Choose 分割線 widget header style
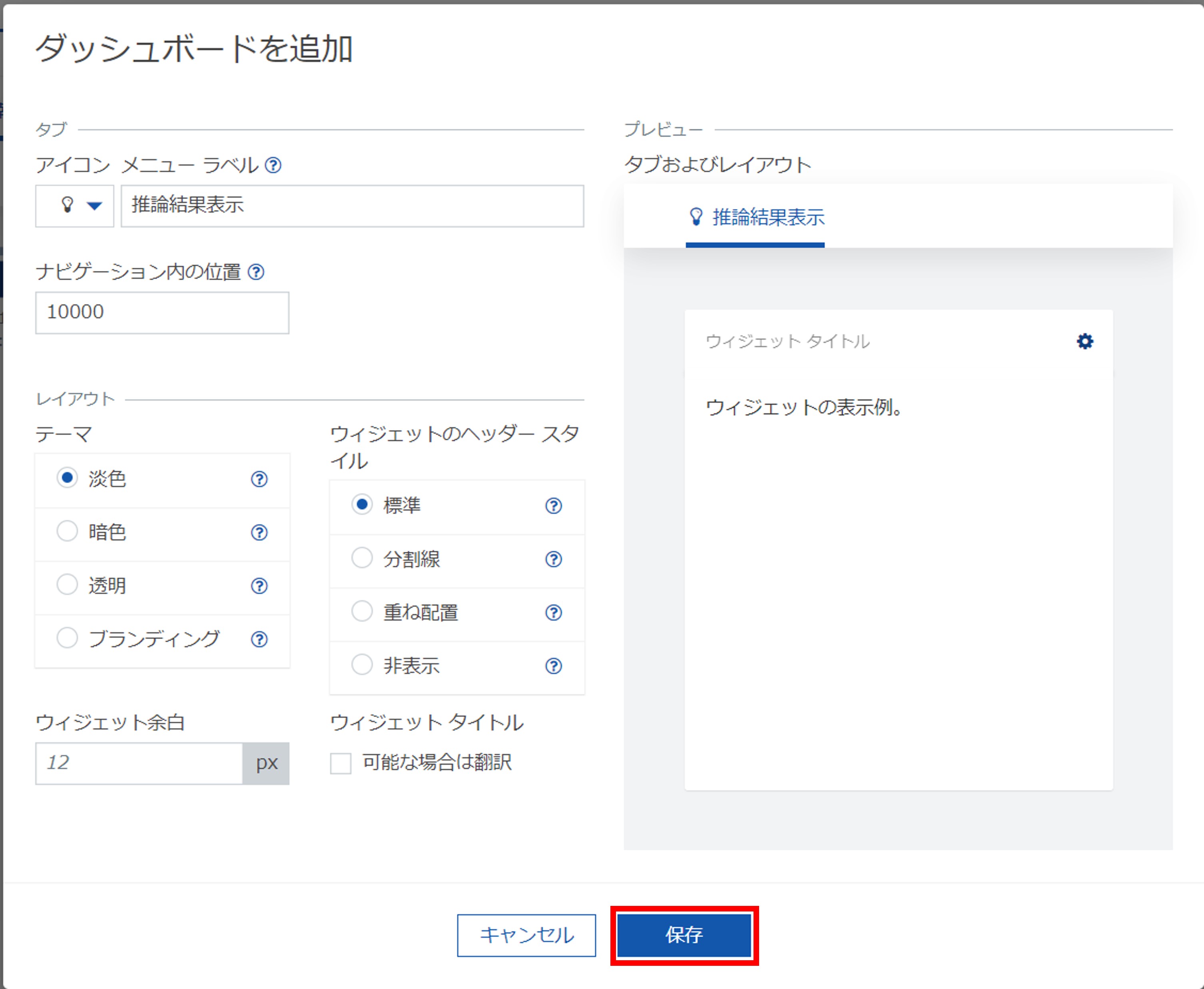The image size is (1204, 989). [x=362, y=558]
